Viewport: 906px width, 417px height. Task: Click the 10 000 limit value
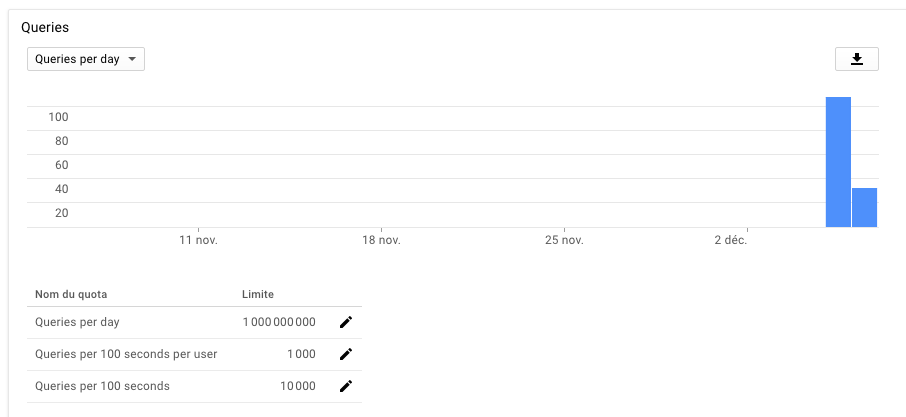point(298,386)
